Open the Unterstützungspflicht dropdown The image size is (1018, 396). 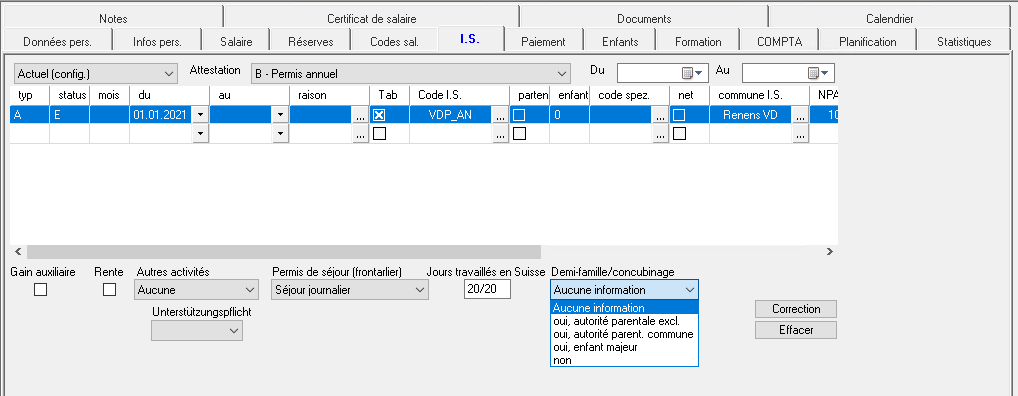tap(197, 330)
